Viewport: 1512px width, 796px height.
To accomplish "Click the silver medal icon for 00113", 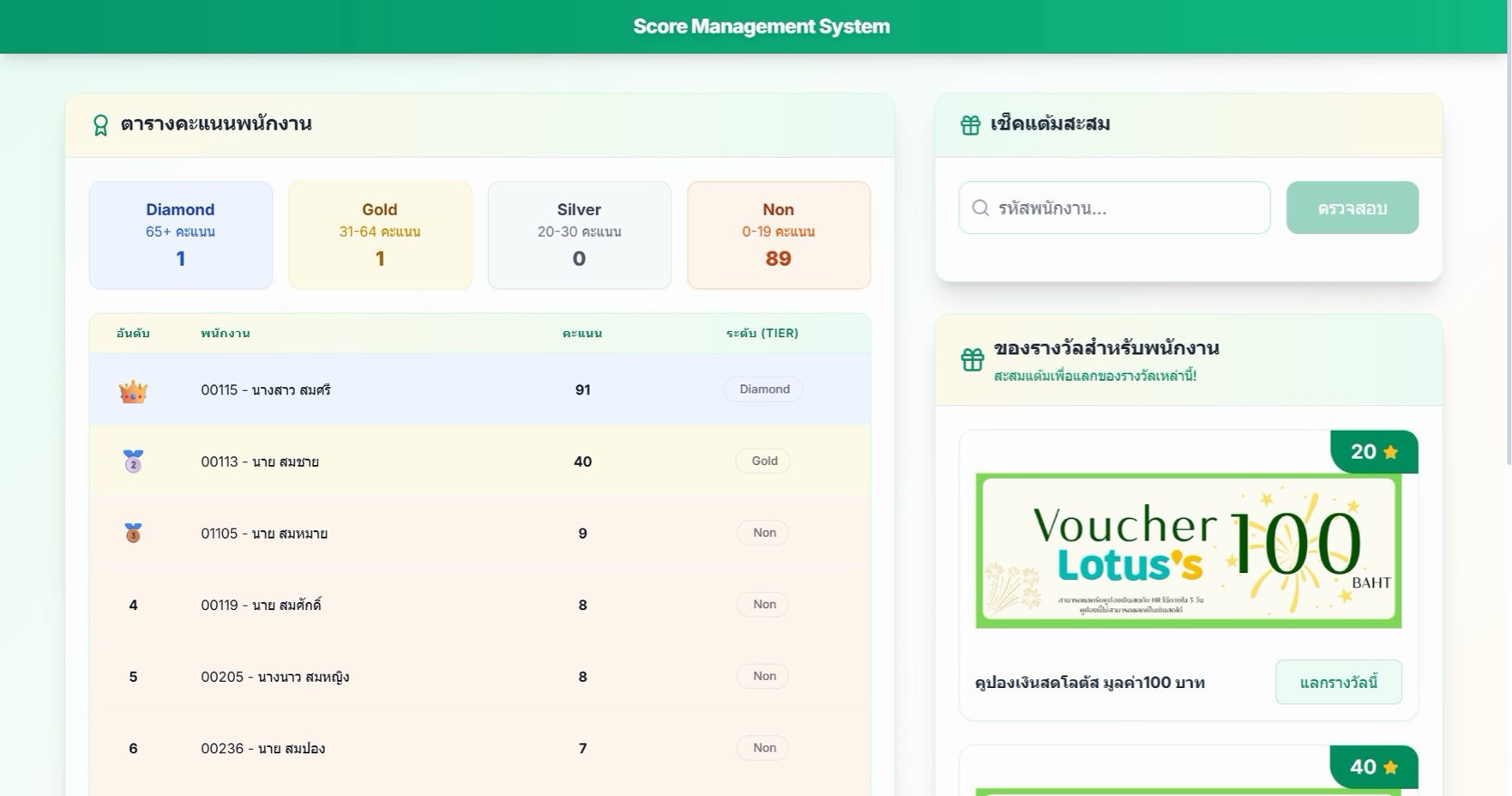I will pos(133,461).
